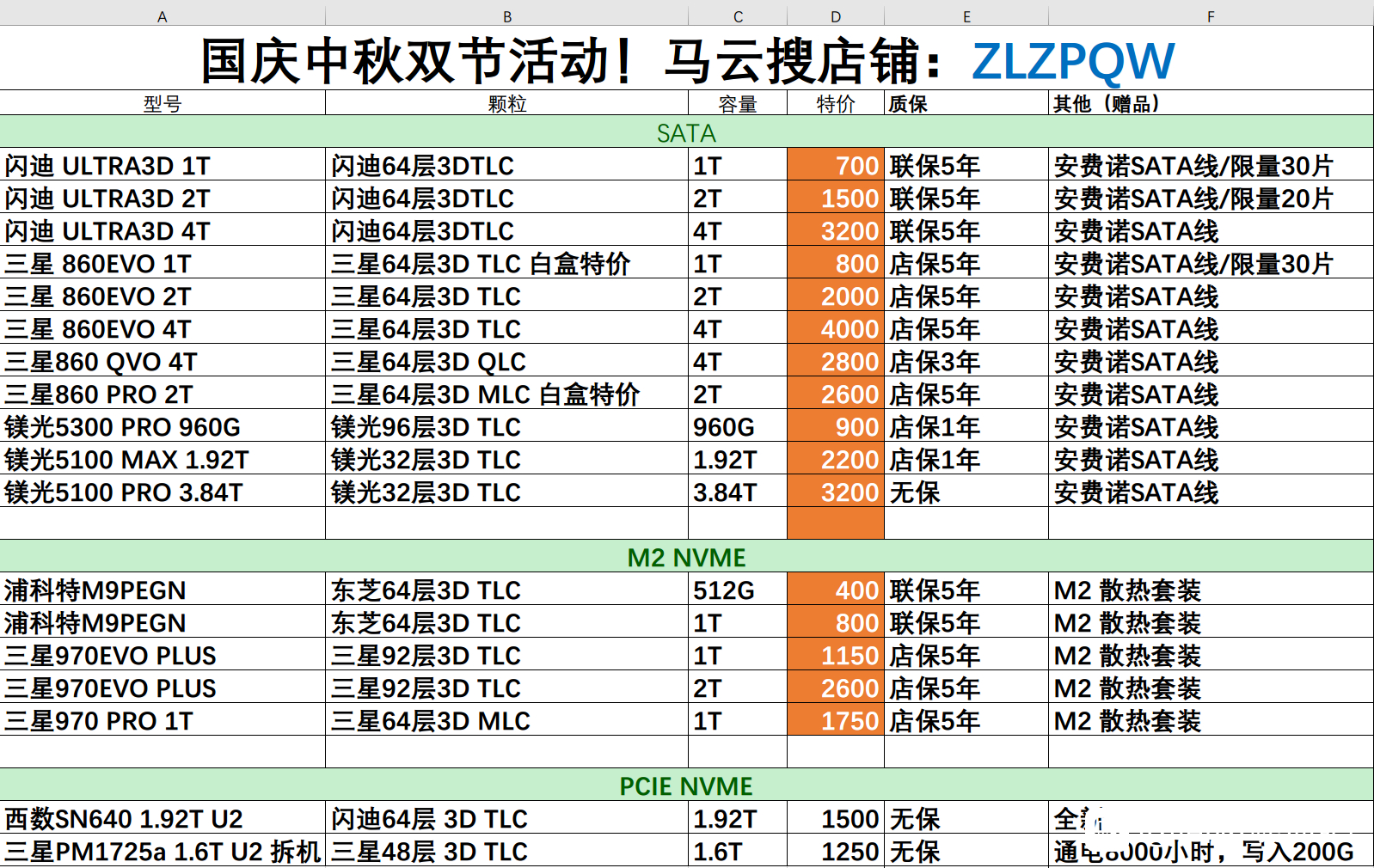Select price 800 for 860EVO 1T

[836, 263]
